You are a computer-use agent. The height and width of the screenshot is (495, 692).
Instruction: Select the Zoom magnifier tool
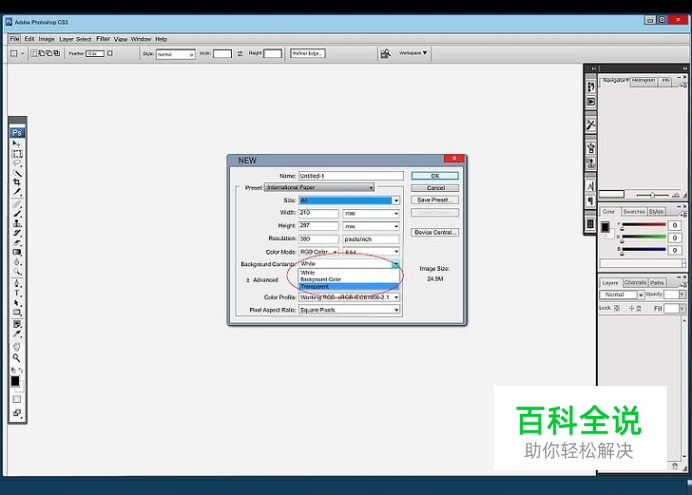click(x=17, y=358)
